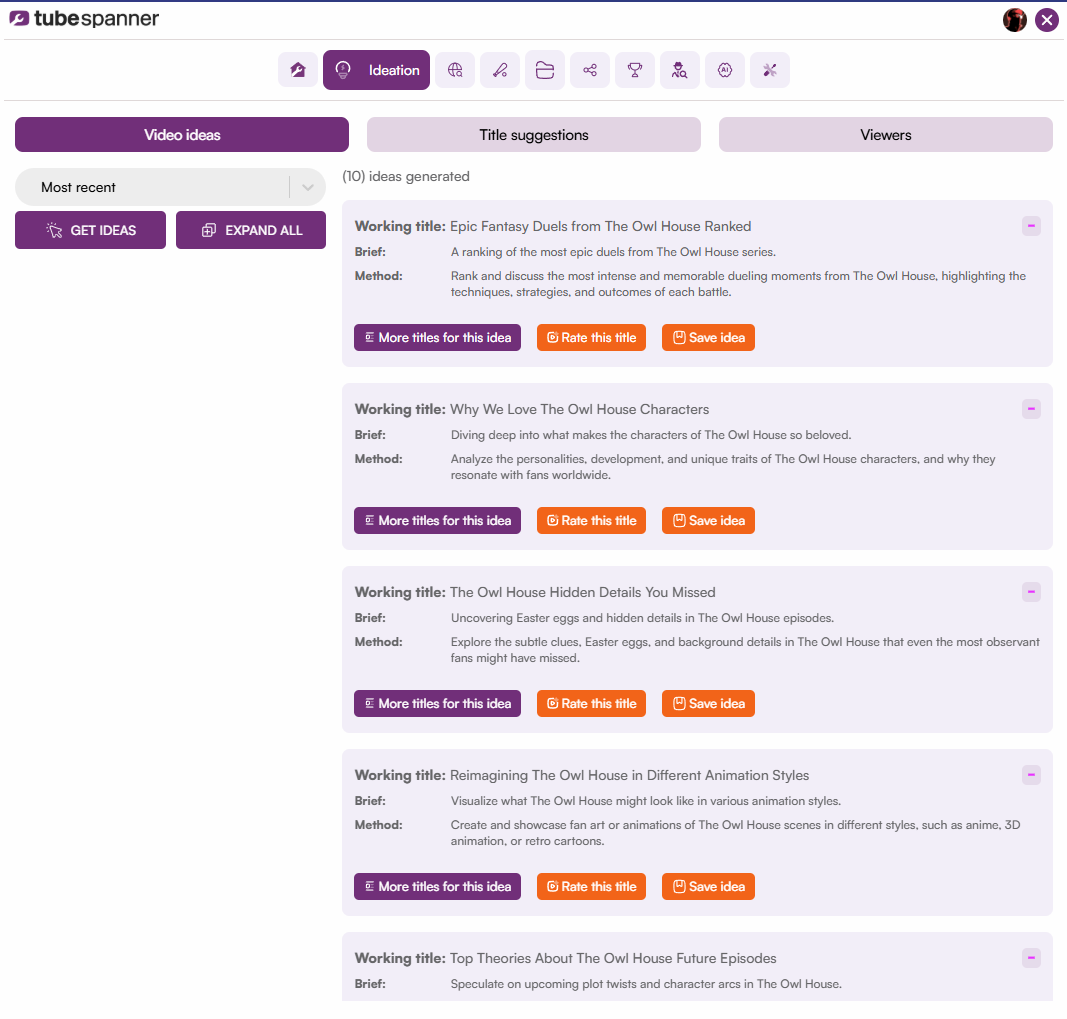Save the Why We Love Characters idea

[x=708, y=521]
